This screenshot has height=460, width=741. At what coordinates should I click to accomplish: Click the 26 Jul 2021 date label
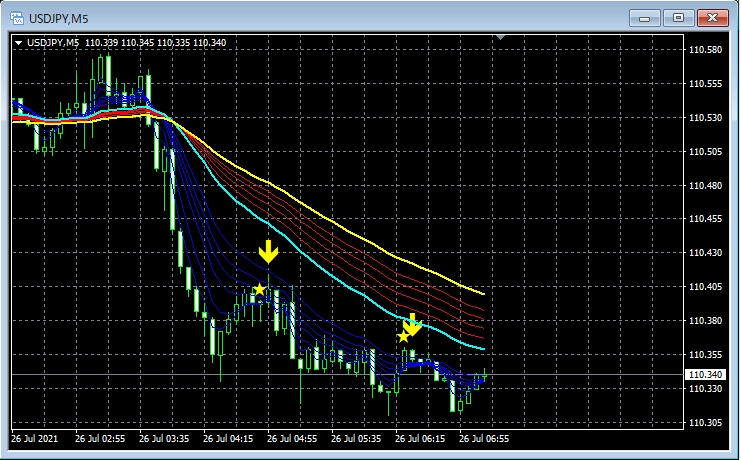pyautogui.click(x=34, y=439)
